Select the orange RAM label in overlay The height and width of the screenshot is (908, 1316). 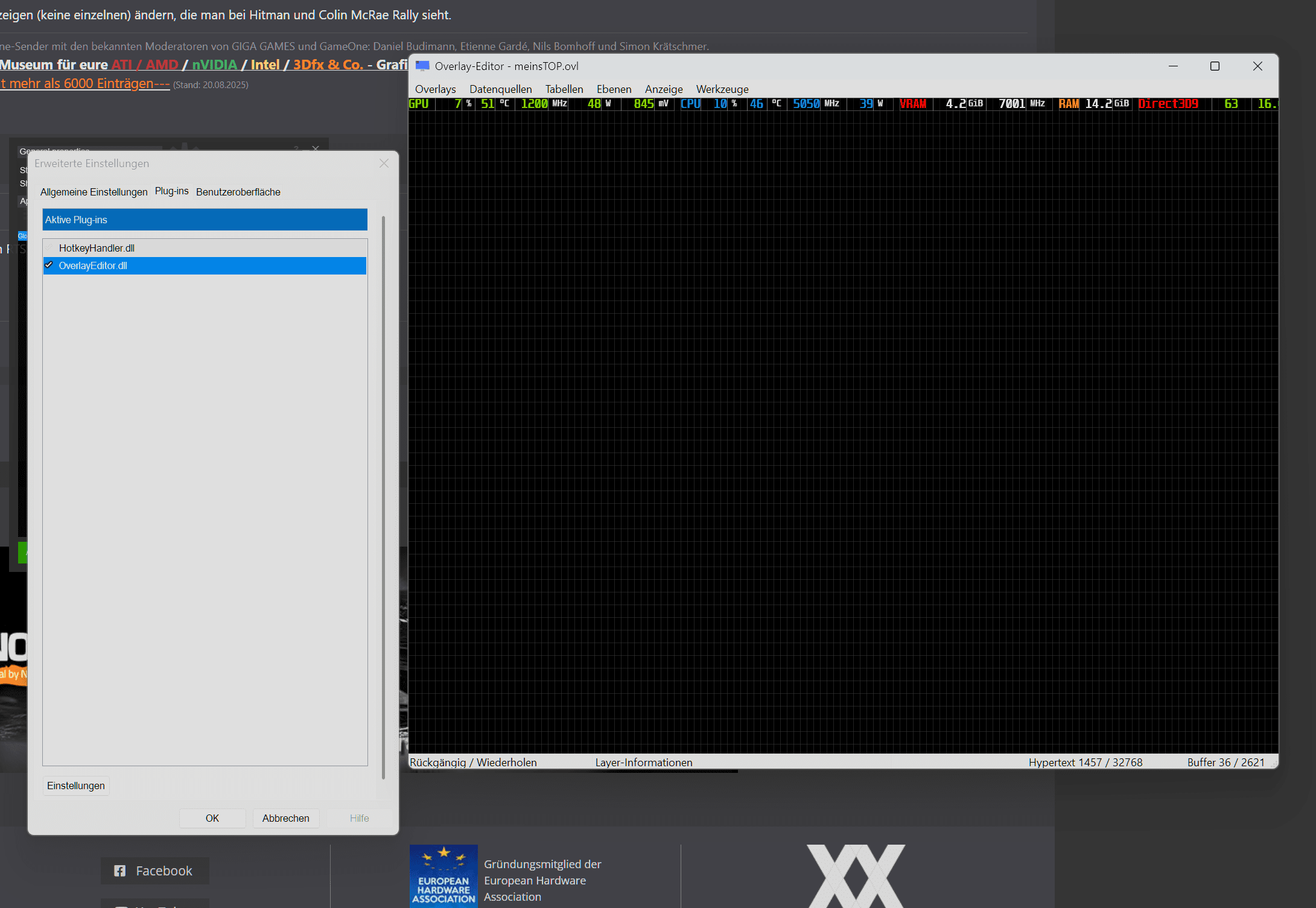point(1069,104)
